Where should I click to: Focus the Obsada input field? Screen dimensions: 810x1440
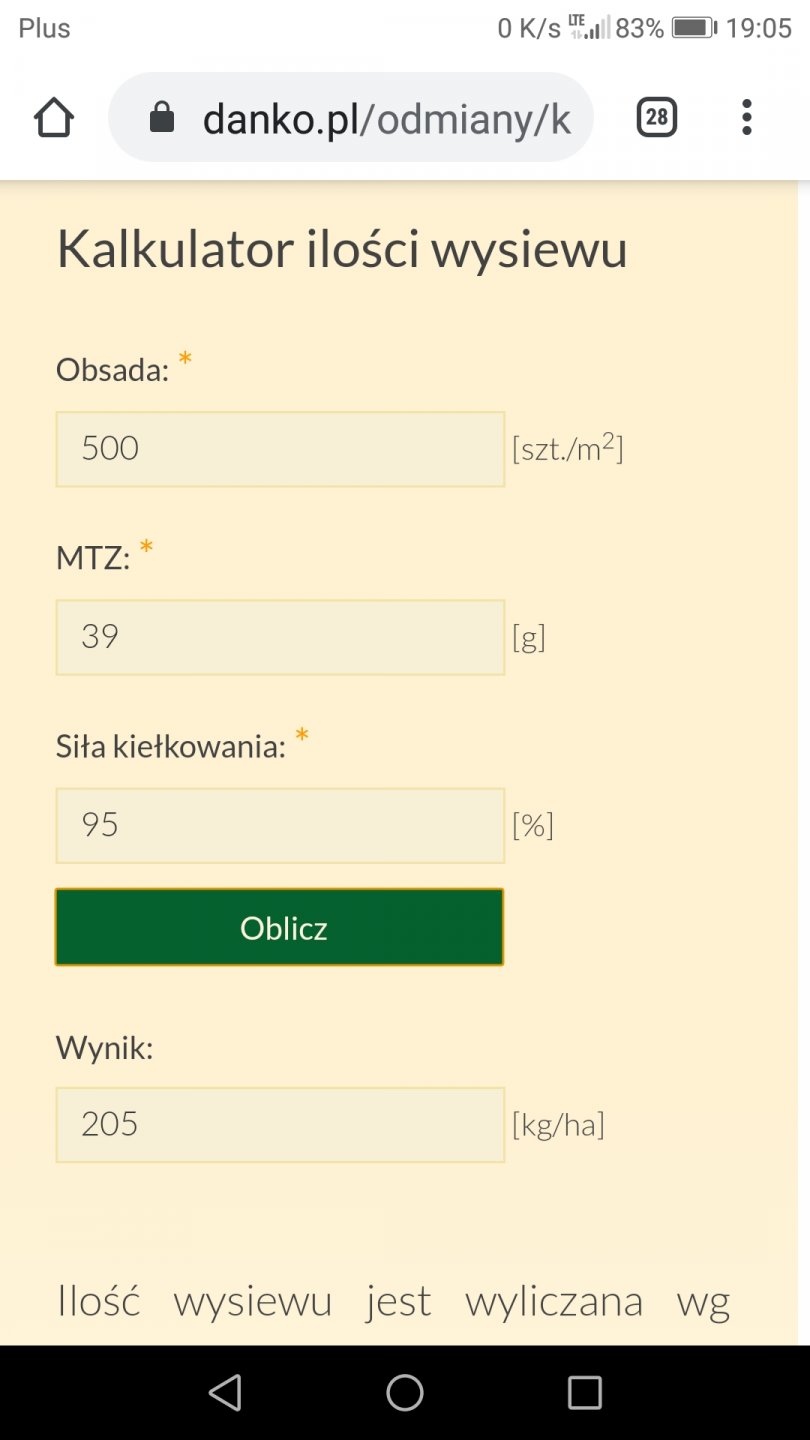(280, 449)
